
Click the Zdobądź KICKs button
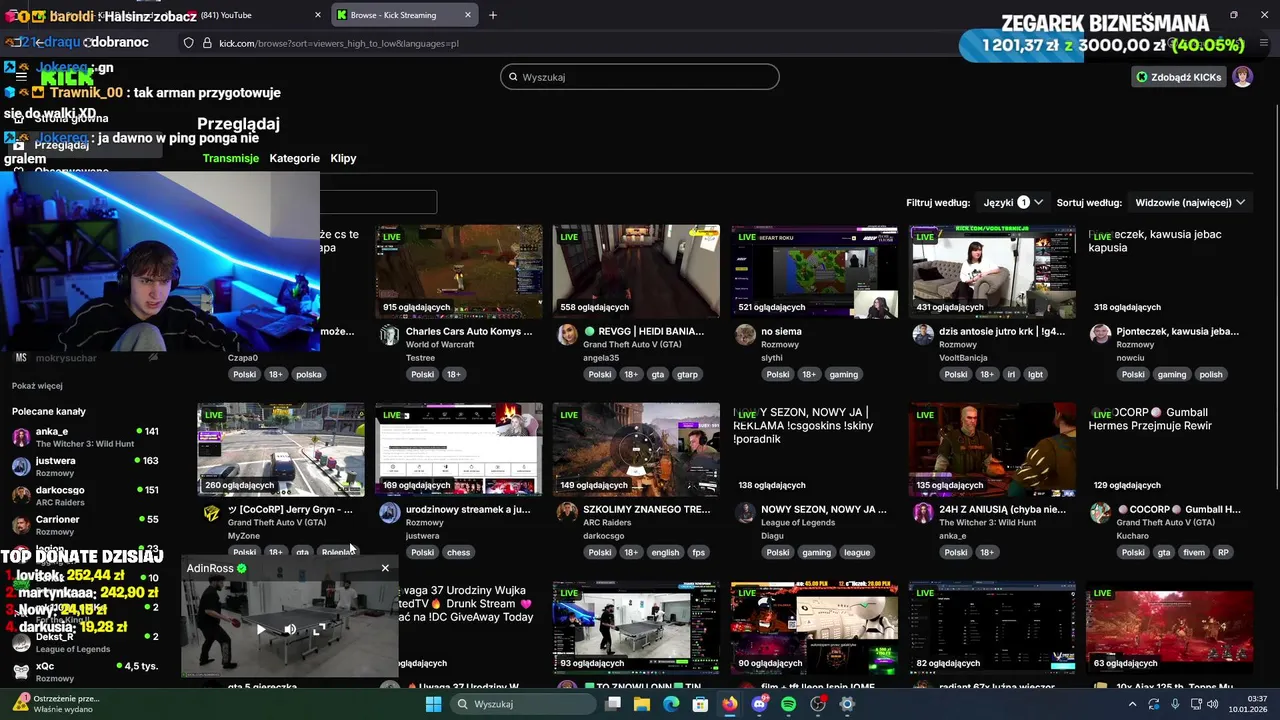(x=1179, y=77)
